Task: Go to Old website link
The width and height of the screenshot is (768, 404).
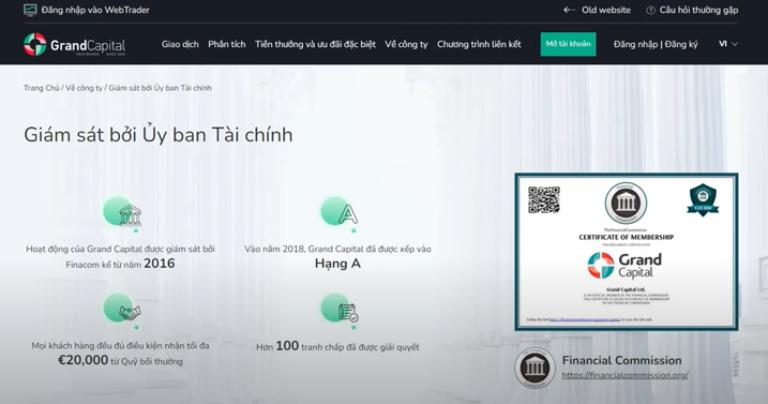Action: tap(606, 10)
